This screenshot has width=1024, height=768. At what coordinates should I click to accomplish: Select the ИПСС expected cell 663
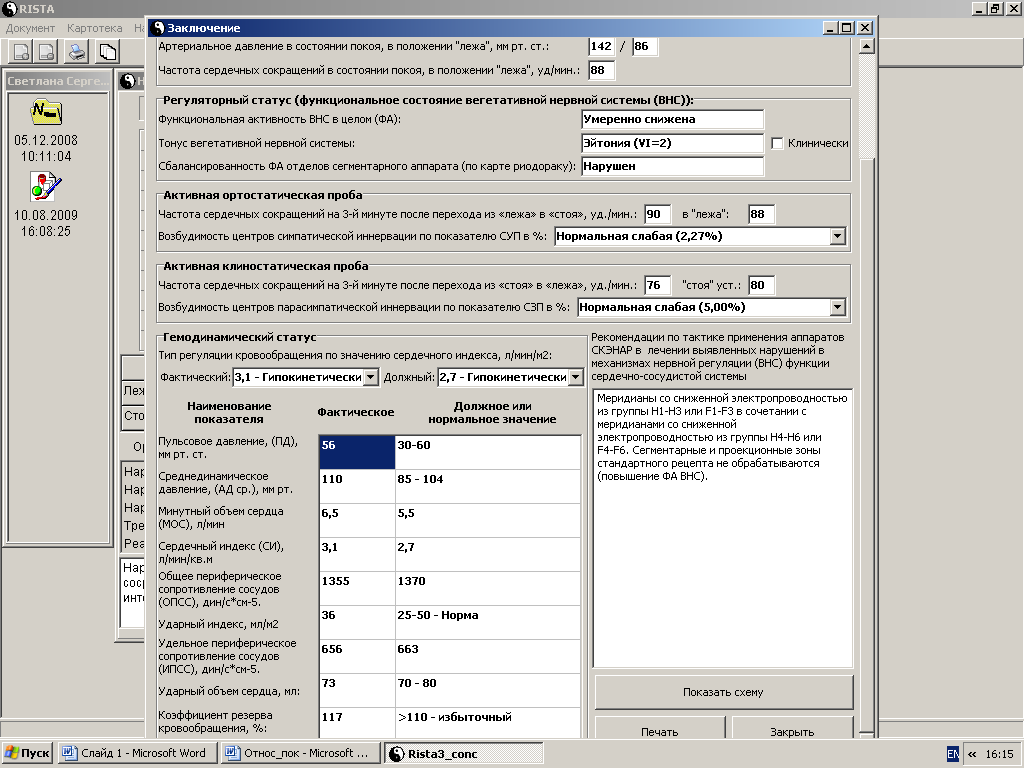point(488,656)
